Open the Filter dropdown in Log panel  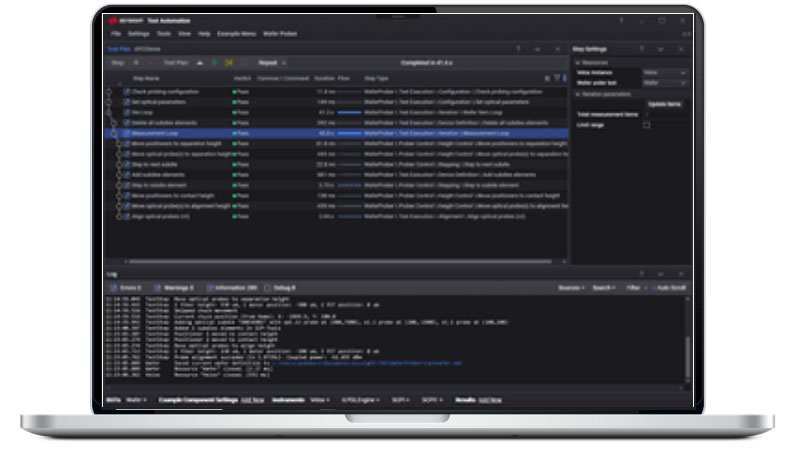point(636,288)
